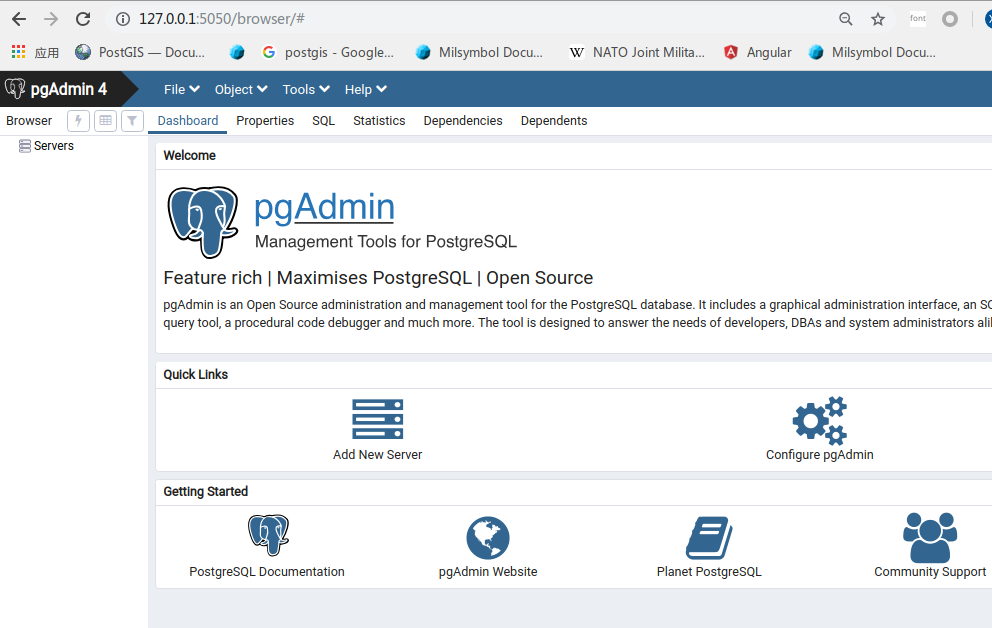Open the NATO Joint Military bookmark
992x628 pixels.
point(636,52)
